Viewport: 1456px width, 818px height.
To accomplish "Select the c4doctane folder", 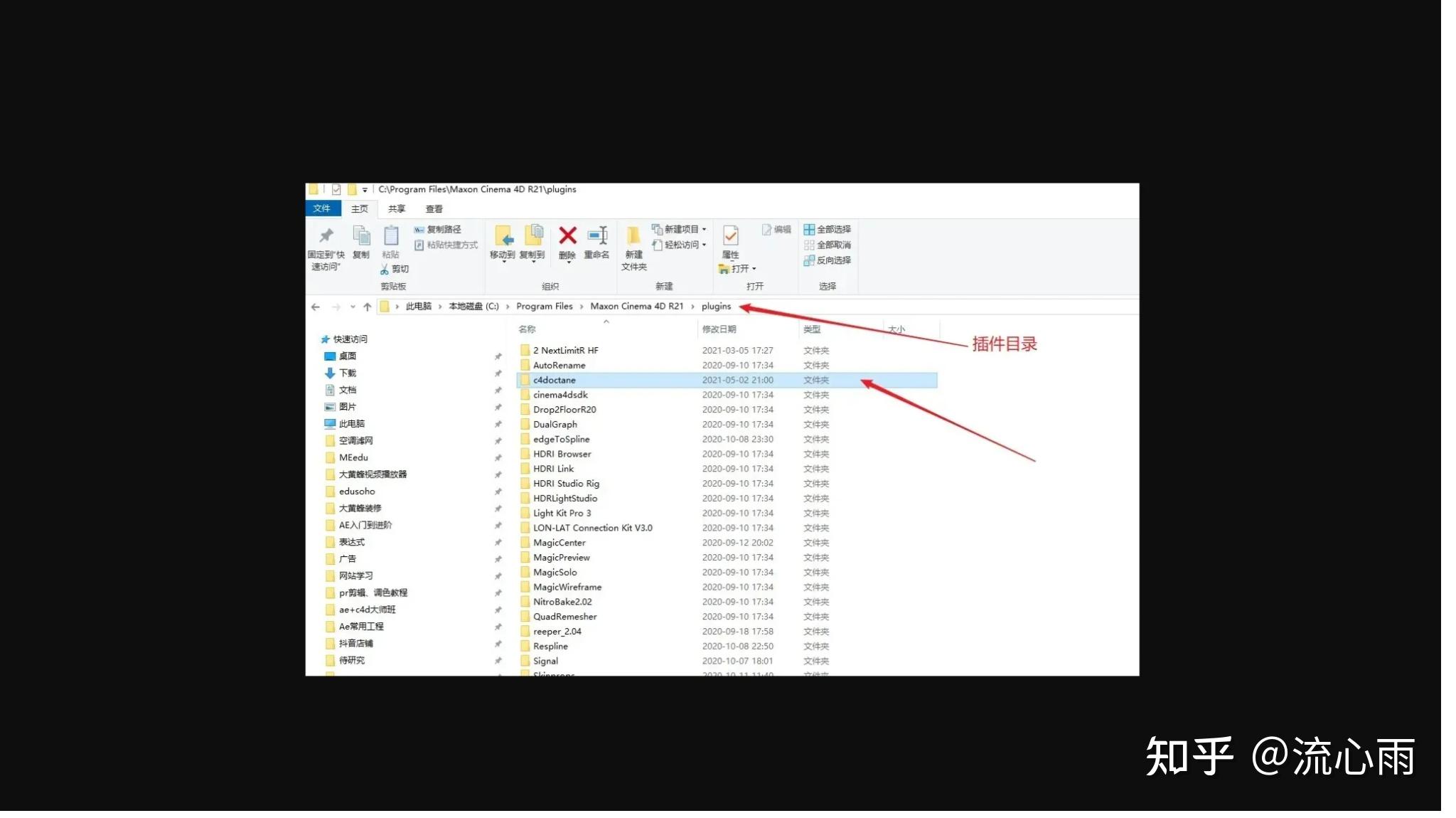I will point(554,381).
